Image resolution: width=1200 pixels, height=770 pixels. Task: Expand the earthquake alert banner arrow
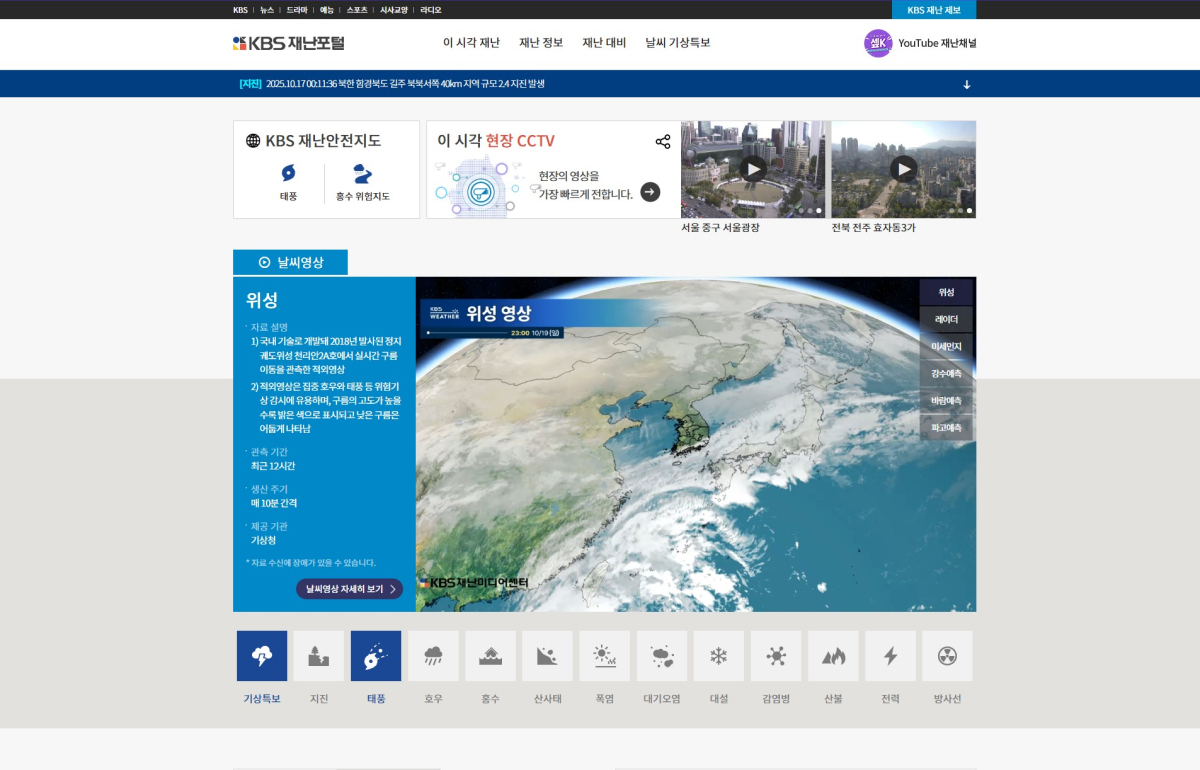[965, 85]
